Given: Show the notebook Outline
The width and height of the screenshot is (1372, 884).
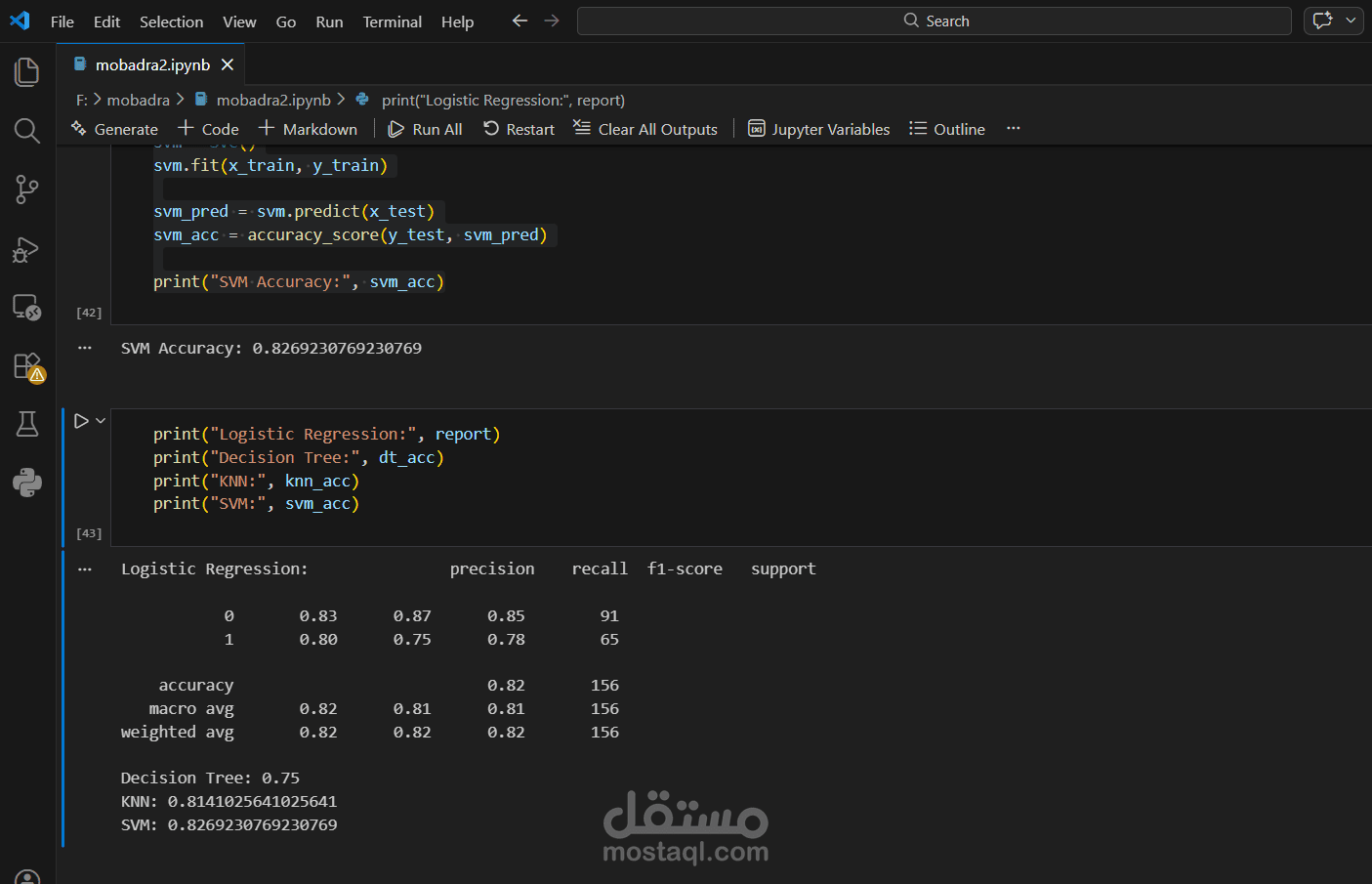Looking at the screenshot, I should tap(947, 129).
